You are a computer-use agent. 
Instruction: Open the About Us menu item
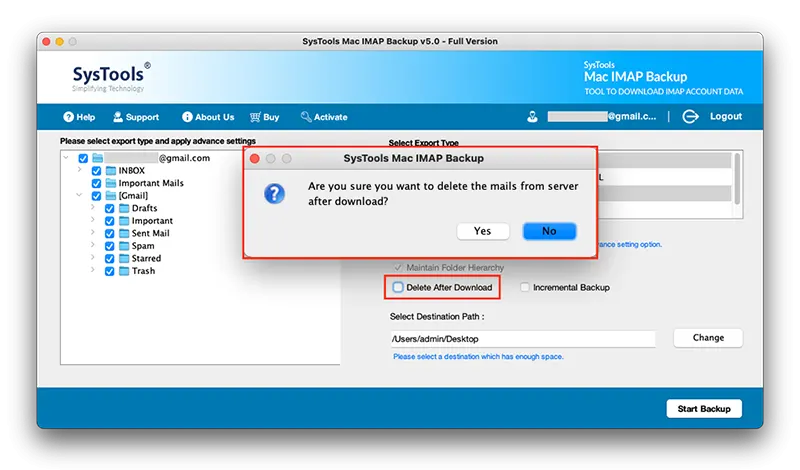pos(208,117)
